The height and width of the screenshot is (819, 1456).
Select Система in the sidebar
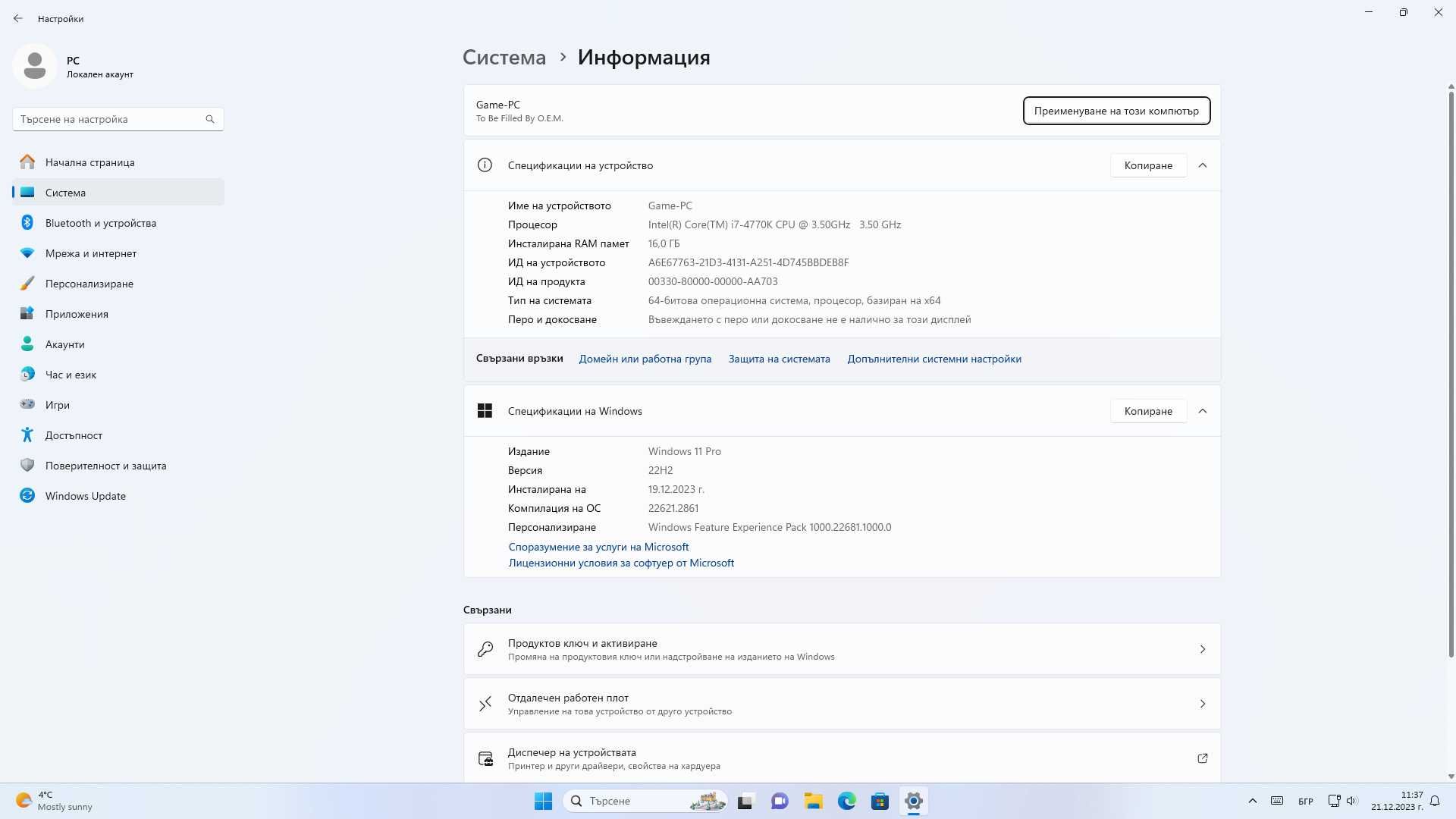pos(118,193)
